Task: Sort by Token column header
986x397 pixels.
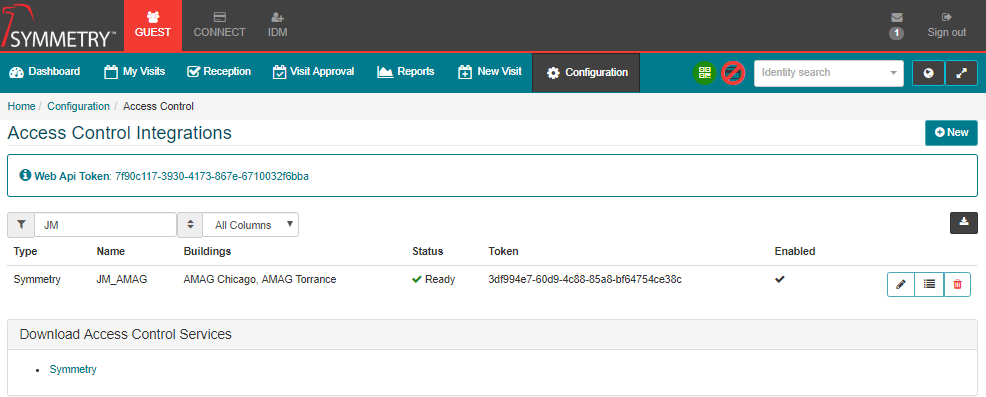Action: [504, 251]
